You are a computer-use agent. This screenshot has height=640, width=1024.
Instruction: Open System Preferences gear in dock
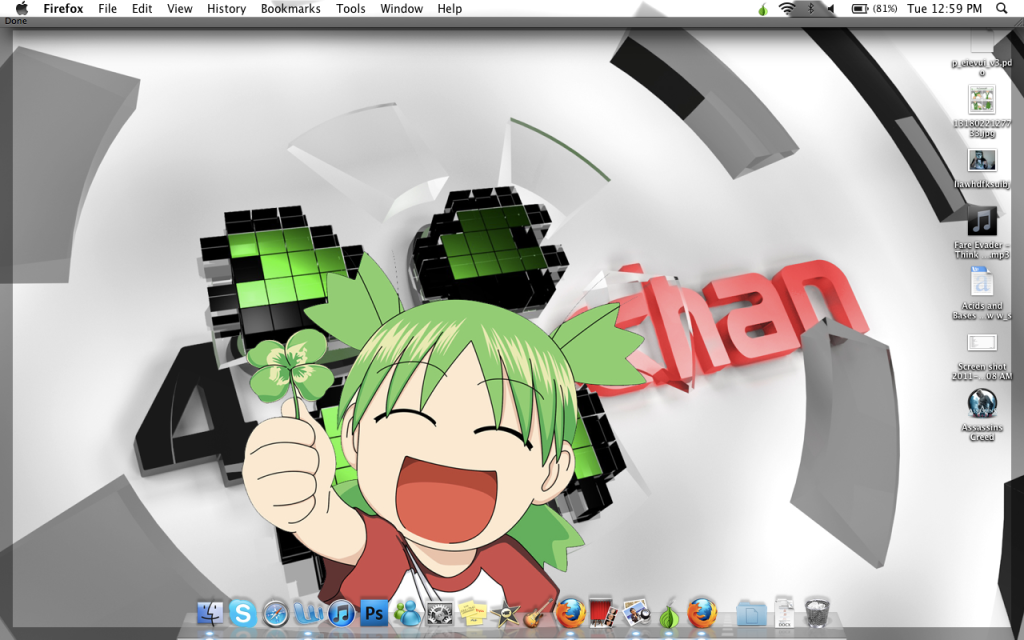[x=440, y=614]
